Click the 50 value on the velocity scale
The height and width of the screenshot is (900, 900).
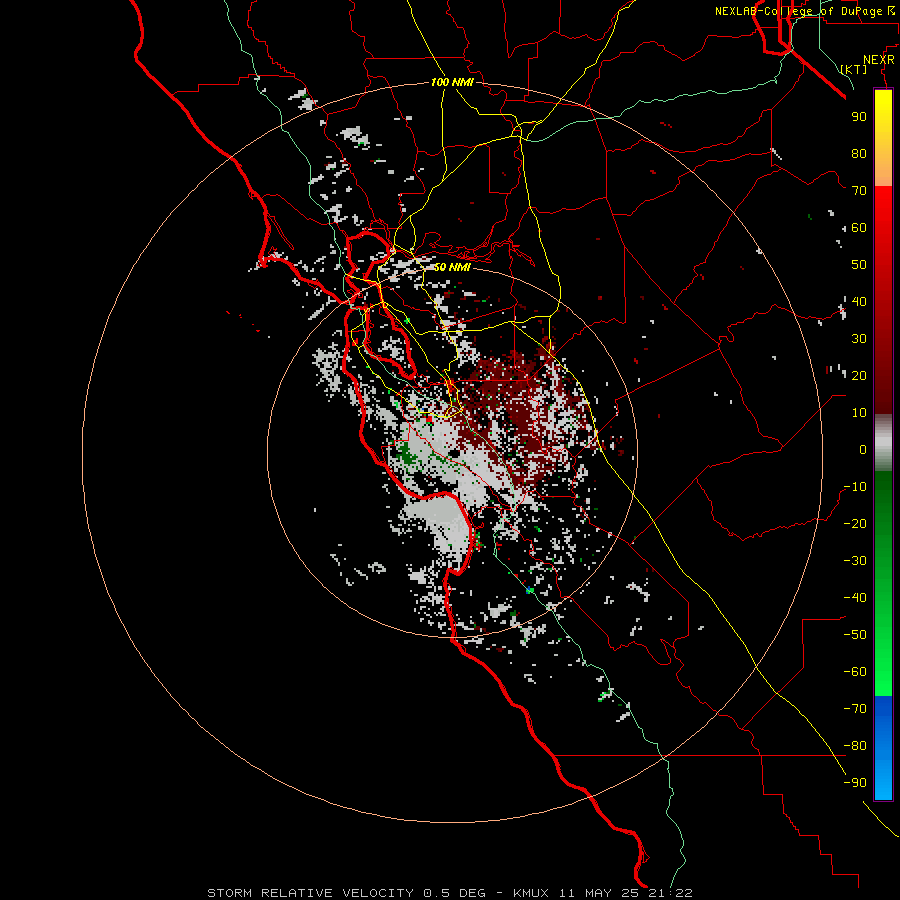coord(859,265)
